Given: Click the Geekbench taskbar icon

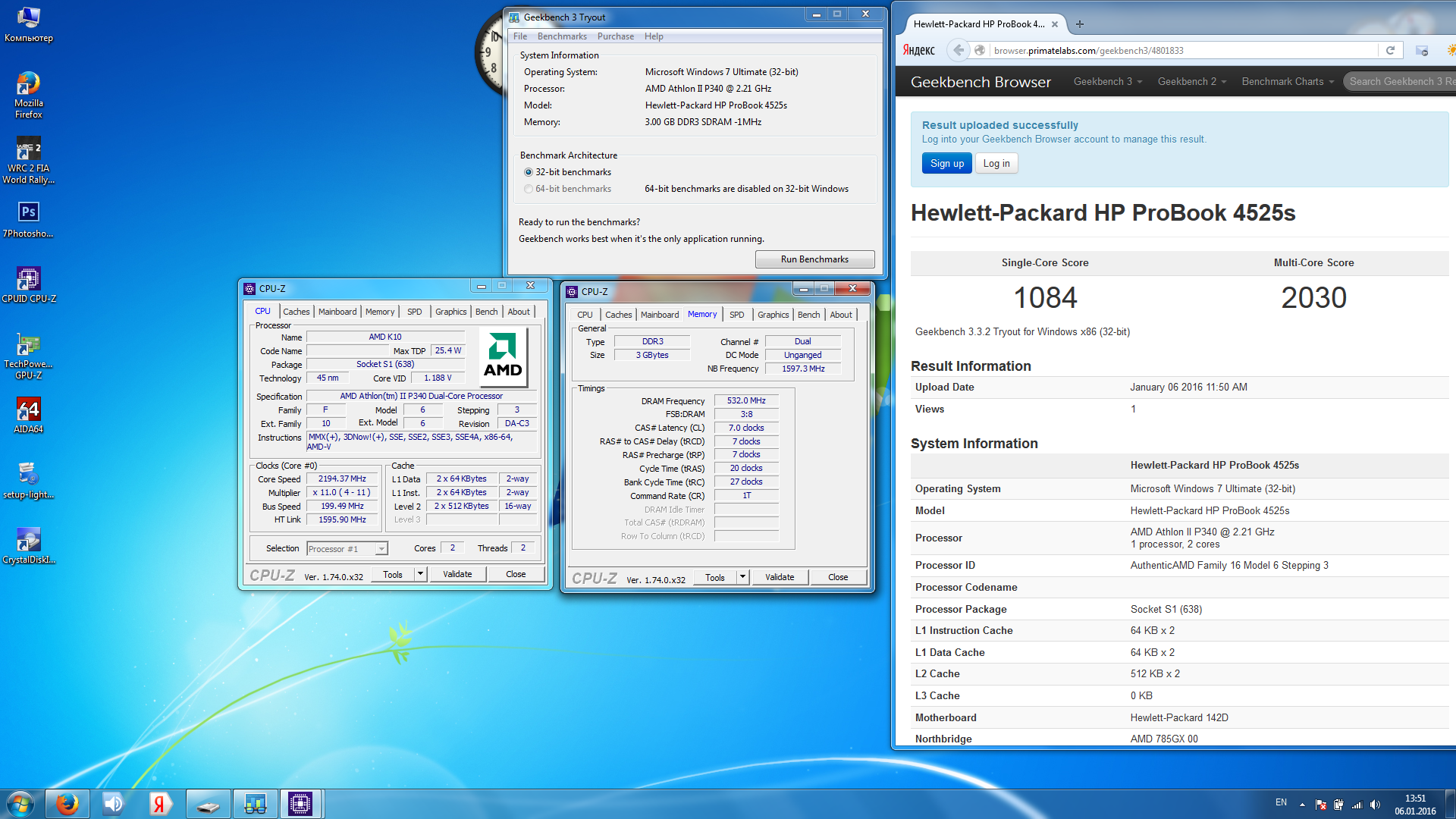Looking at the screenshot, I should [254, 804].
